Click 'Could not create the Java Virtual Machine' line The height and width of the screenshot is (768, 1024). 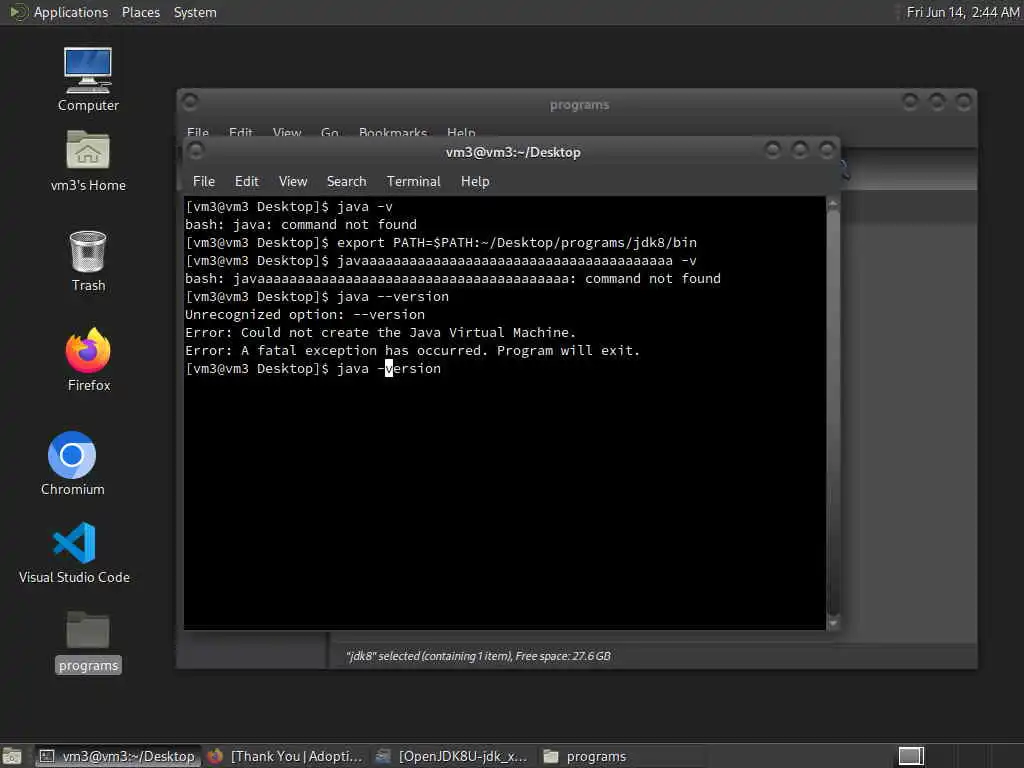tap(380, 332)
